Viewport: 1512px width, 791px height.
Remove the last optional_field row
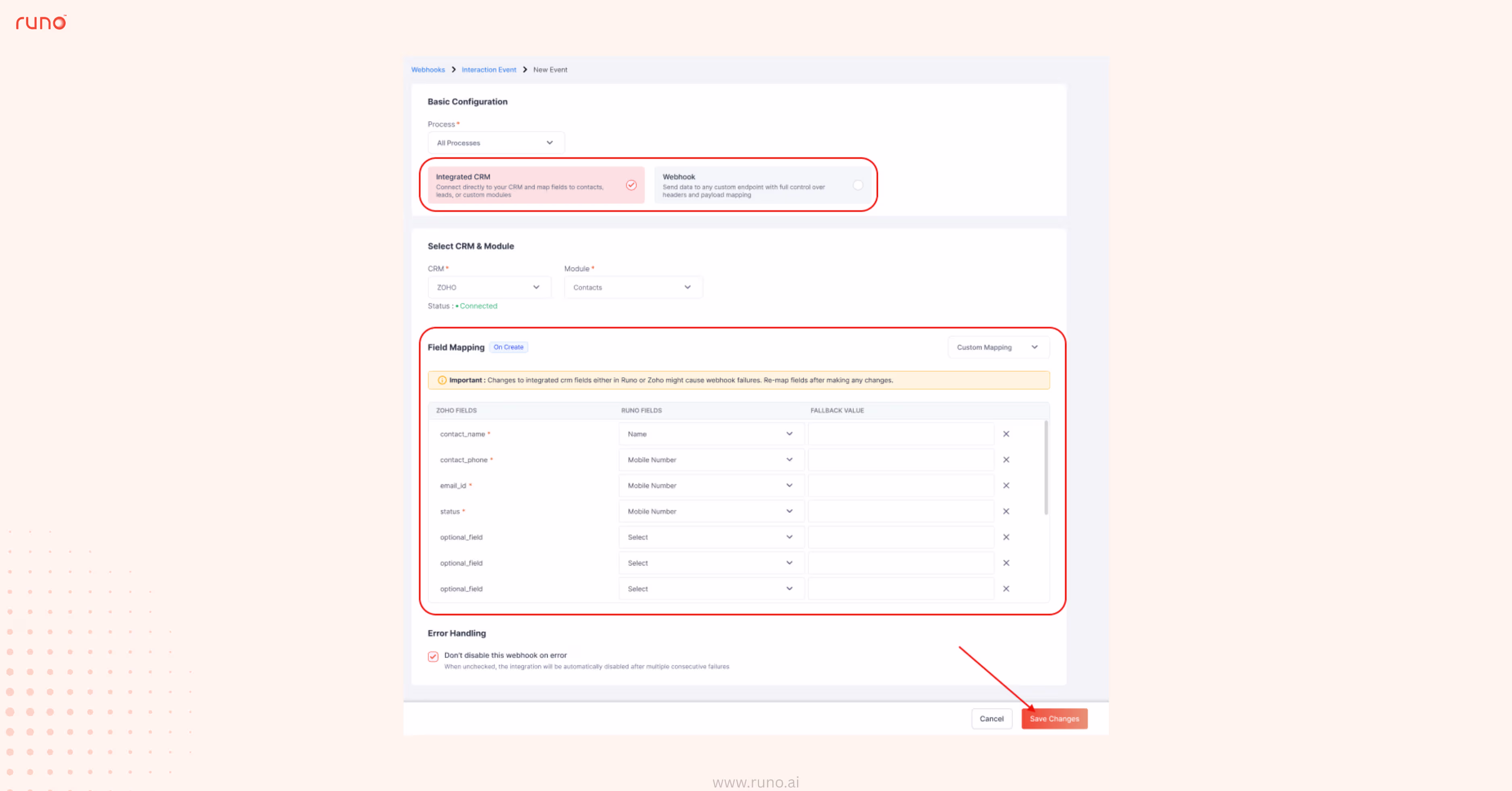1006,589
